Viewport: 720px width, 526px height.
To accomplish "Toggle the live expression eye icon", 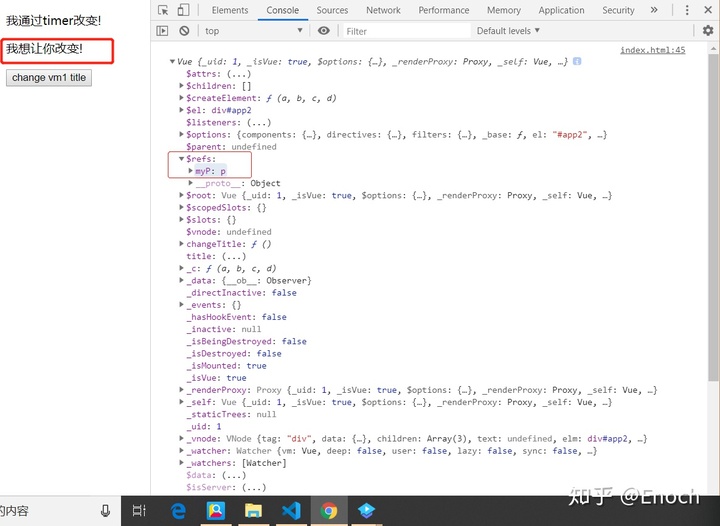I will tap(324, 31).
